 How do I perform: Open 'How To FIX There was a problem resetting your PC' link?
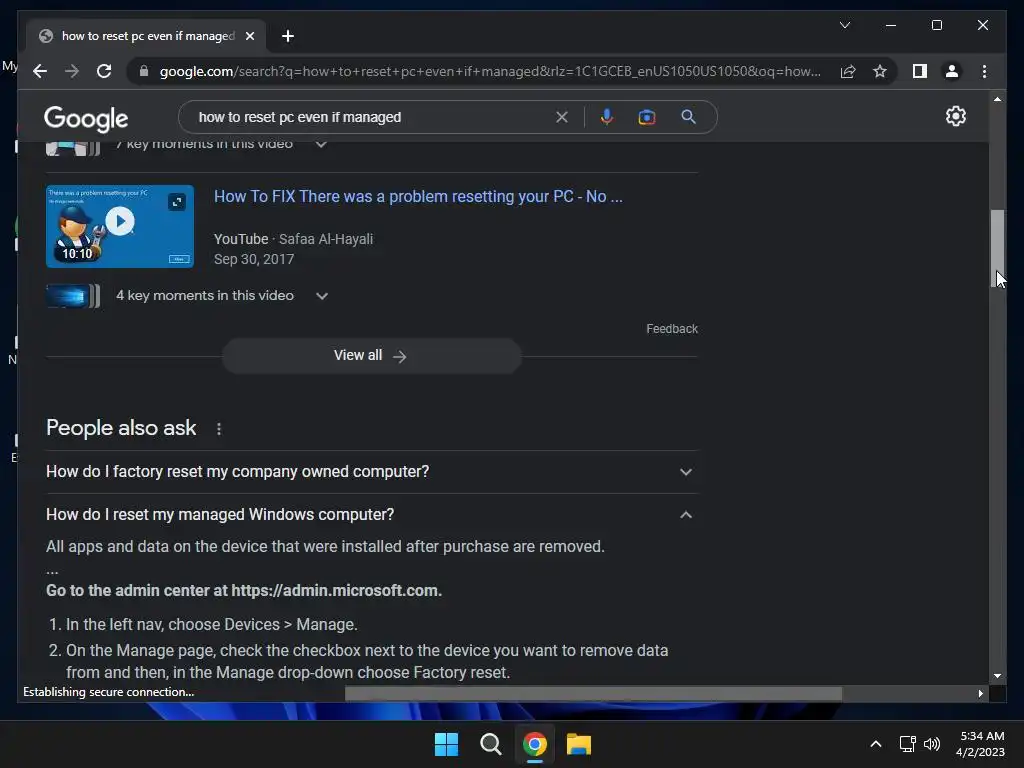418,197
